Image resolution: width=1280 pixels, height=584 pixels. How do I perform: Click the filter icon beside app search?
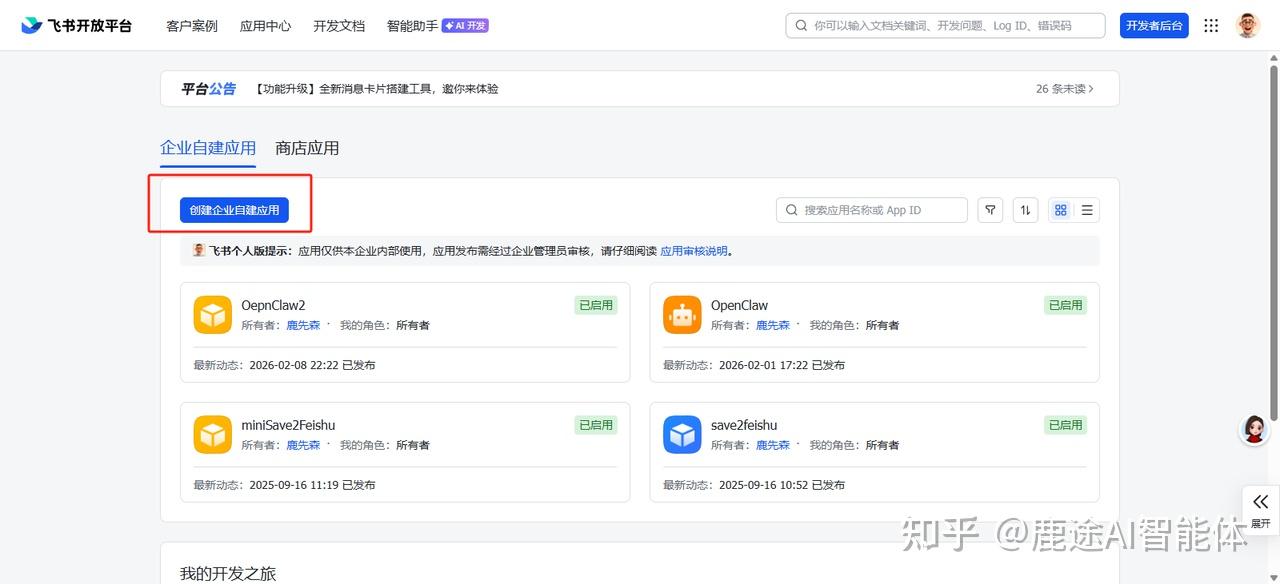990,210
